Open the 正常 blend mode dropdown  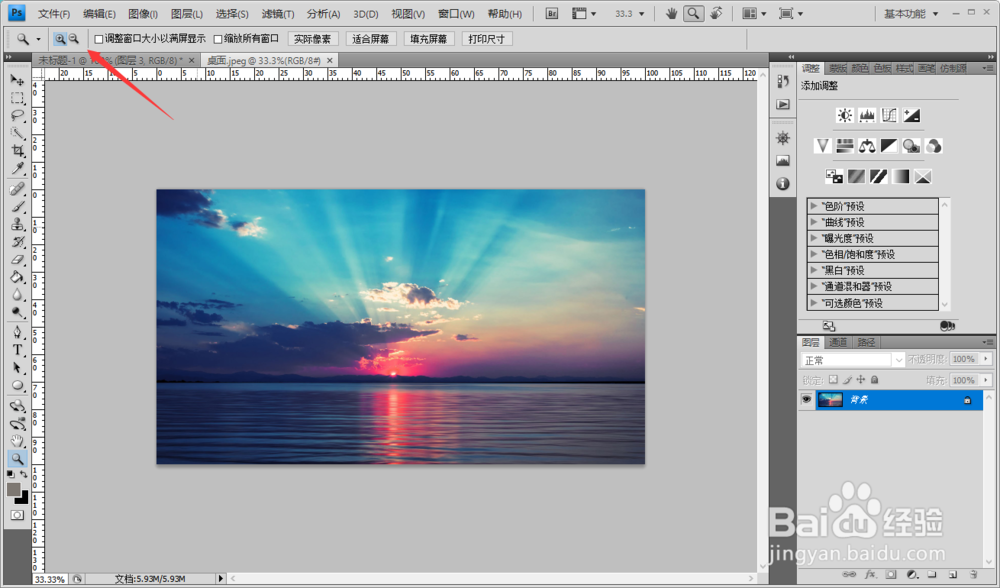(853, 360)
